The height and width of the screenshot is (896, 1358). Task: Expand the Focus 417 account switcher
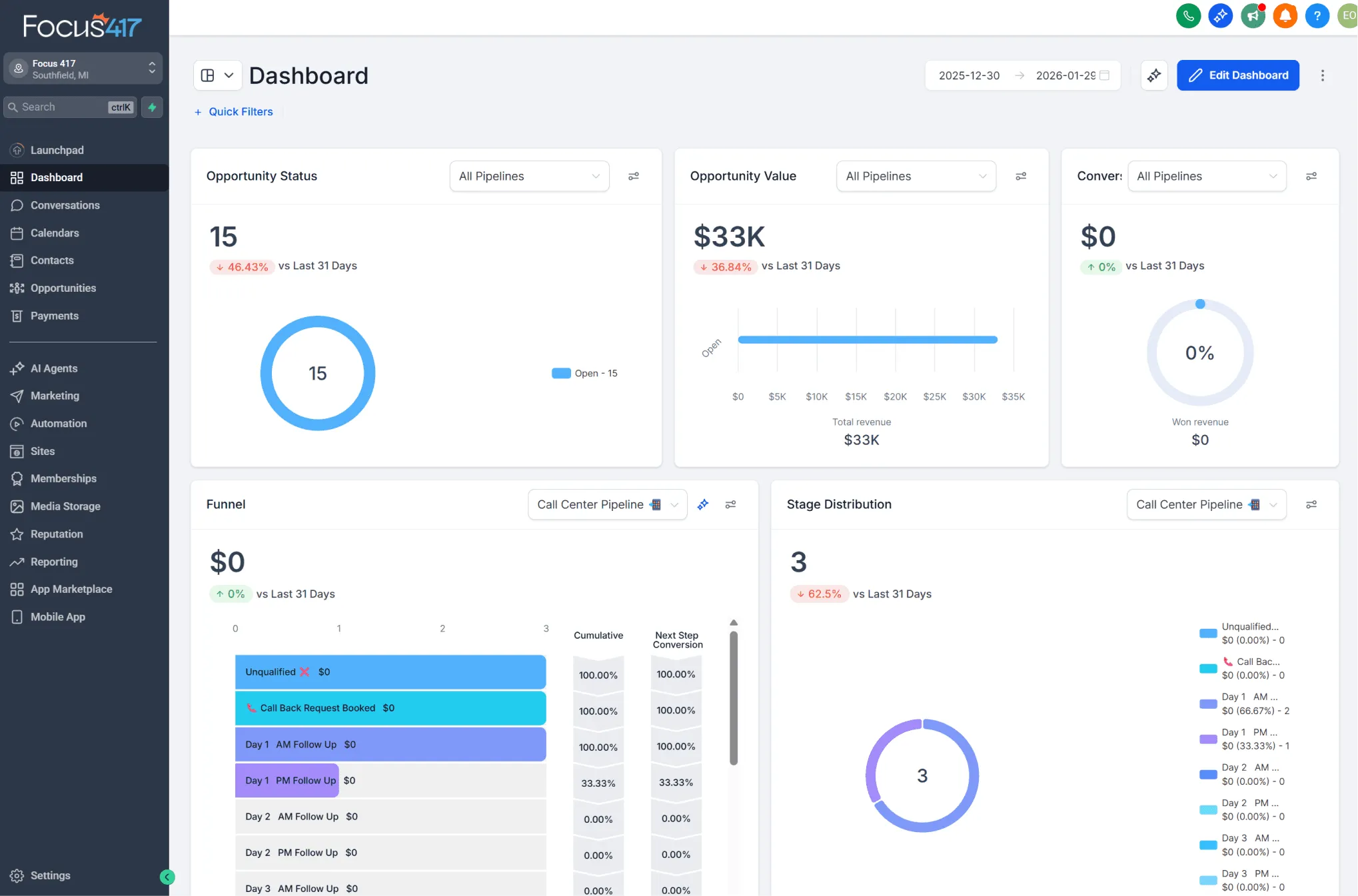(x=83, y=69)
